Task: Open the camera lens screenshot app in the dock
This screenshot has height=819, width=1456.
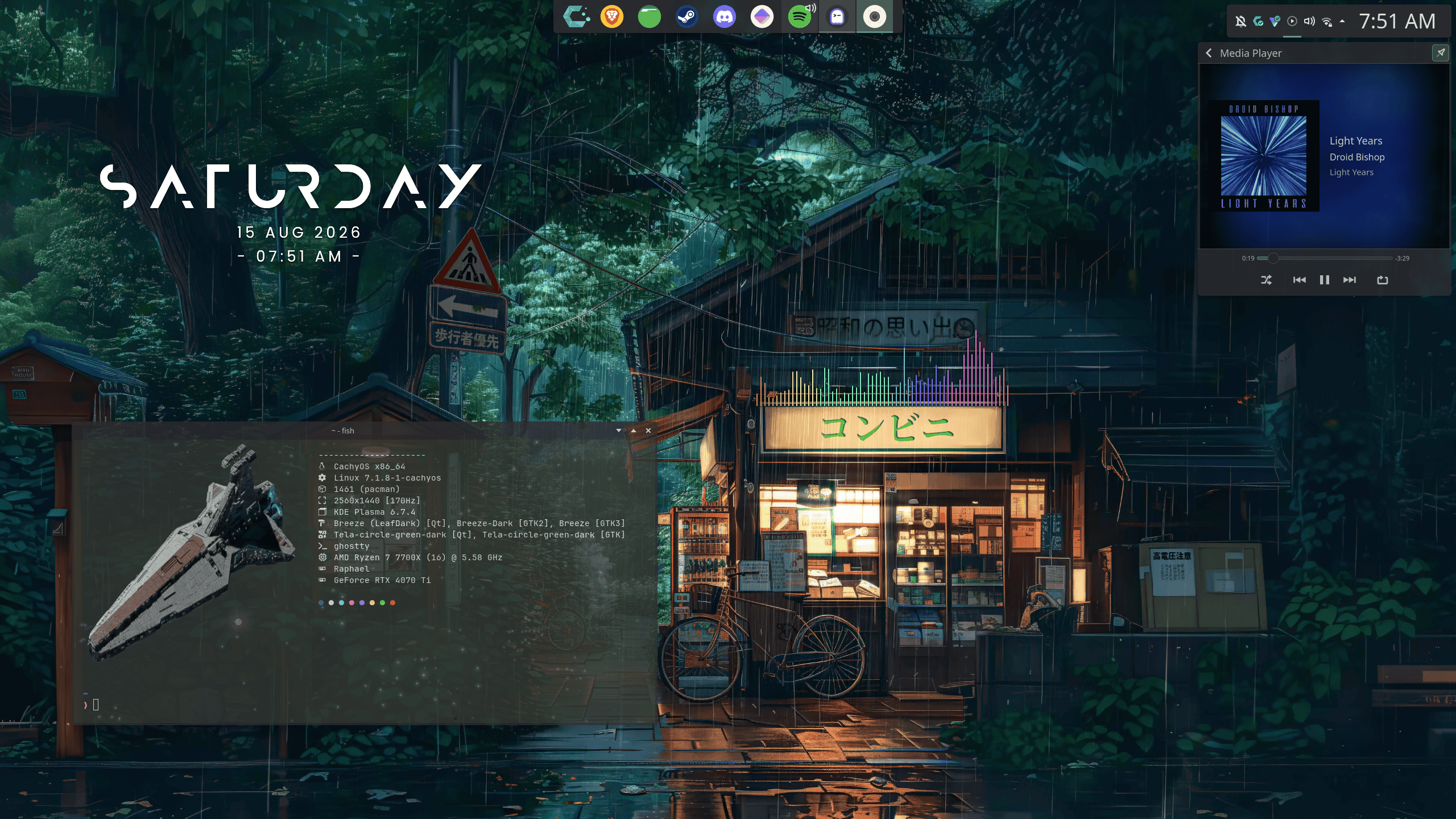Action: pyautogui.click(x=875, y=16)
